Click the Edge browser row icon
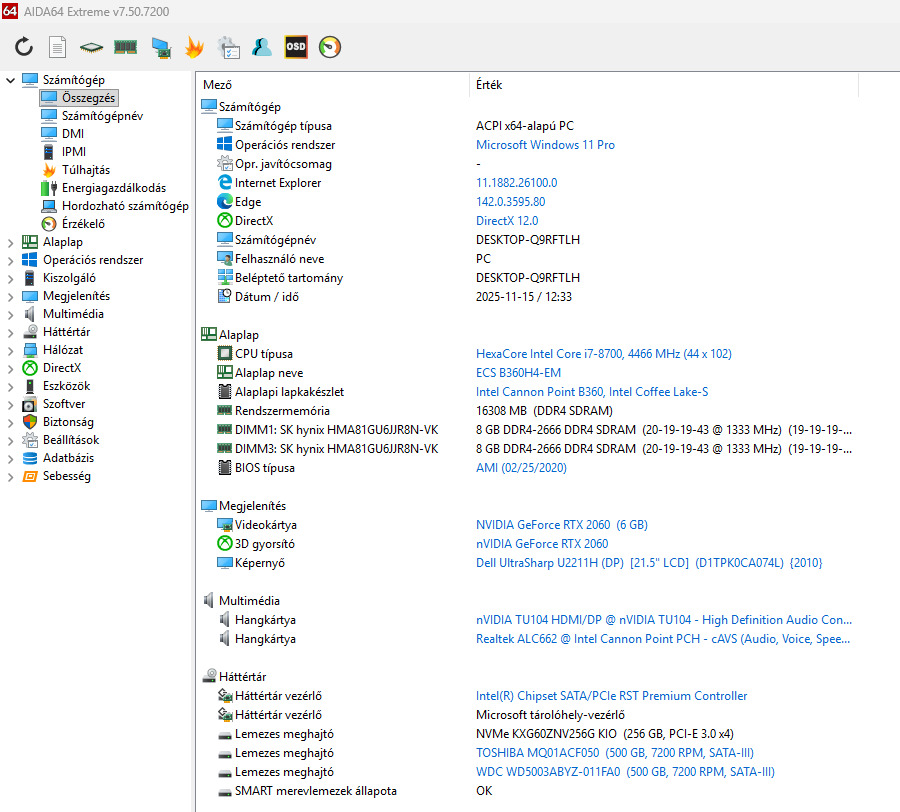 (x=225, y=201)
